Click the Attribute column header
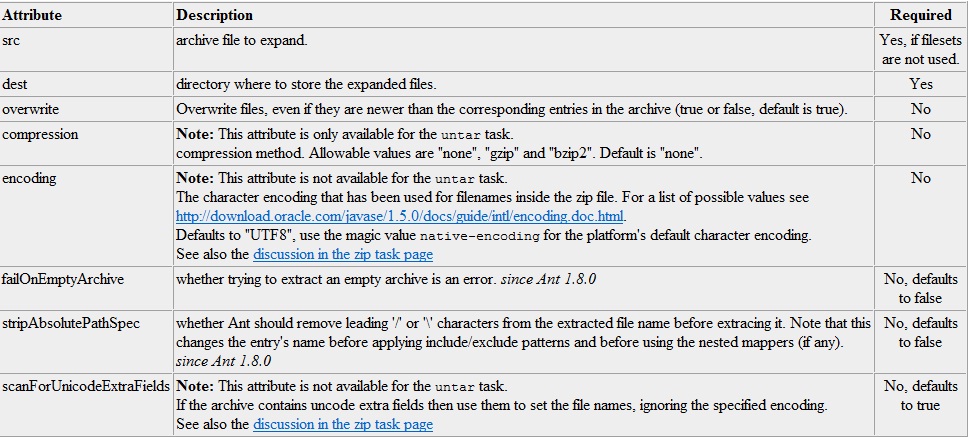The height and width of the screenshot is (437, 968). [32, 15]
